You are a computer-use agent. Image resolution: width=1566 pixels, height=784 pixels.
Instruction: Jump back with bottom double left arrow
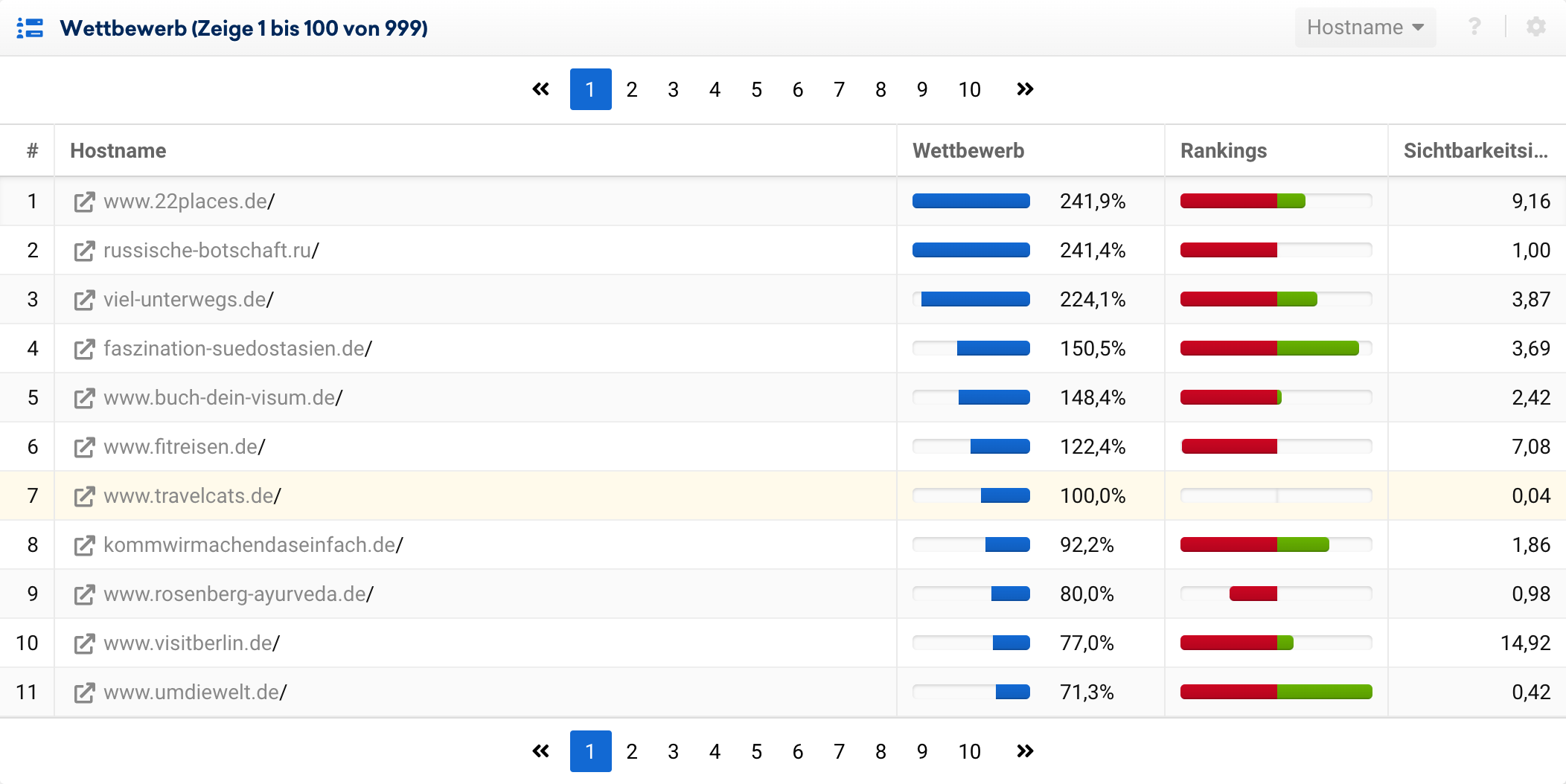click(541, 751)
